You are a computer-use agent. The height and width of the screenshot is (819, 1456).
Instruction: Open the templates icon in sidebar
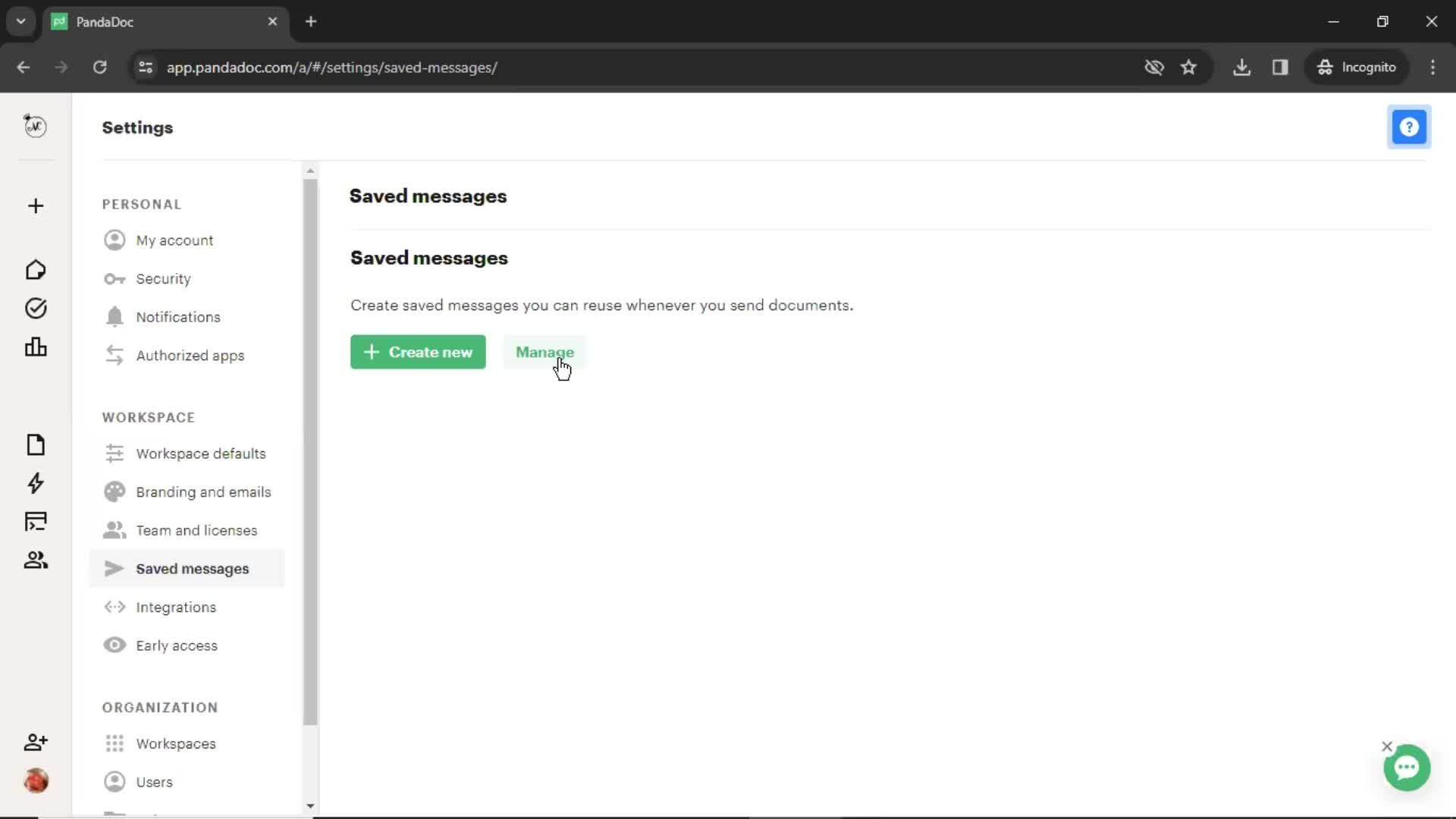(x=35, y=445)
